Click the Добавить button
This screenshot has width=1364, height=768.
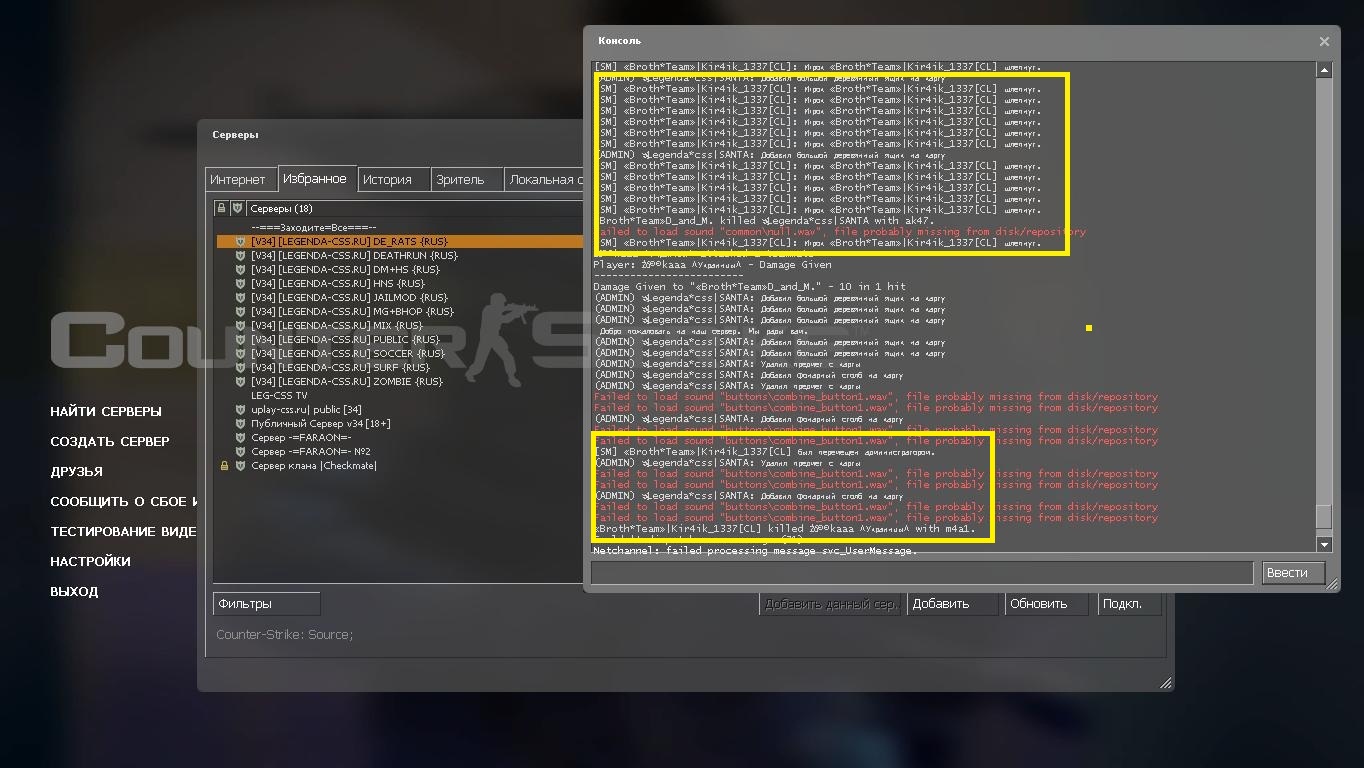coord(953,603)
